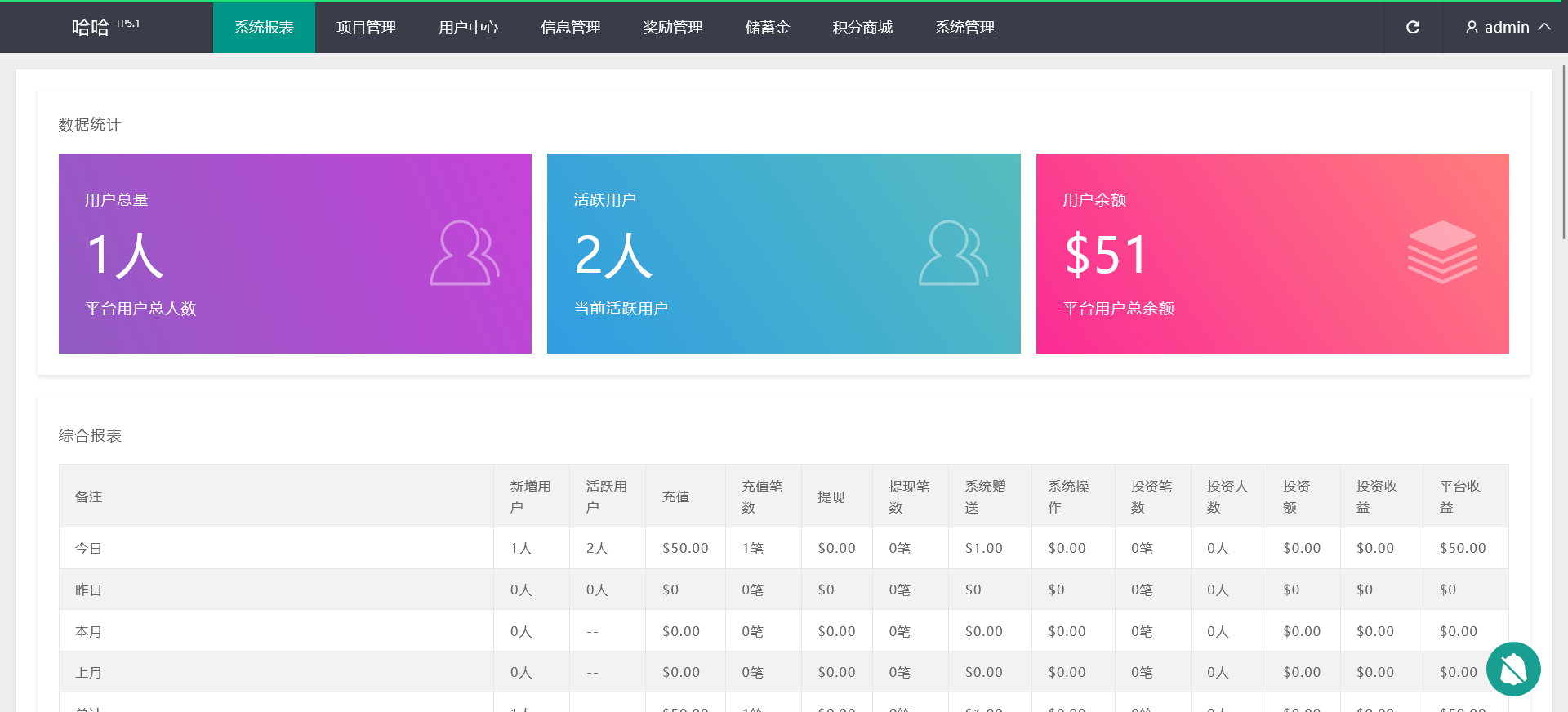Go to 用户中心 menu
Image resolution: width=1568 pixels, height=712 pixels.
point(468,28)
